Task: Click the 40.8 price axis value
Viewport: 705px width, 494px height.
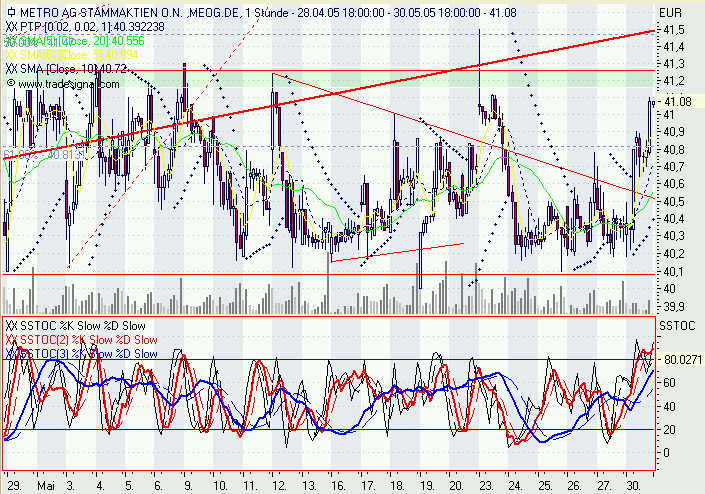Action: pyautogui.click(x=674, y=149)
